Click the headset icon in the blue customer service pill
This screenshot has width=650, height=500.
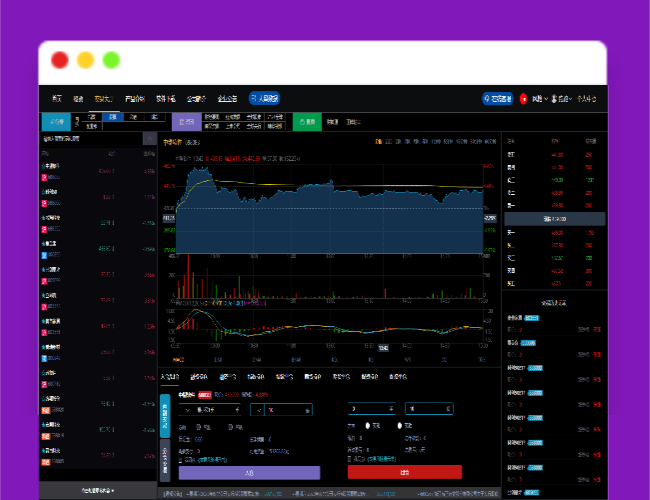click(x=488, y=99)
